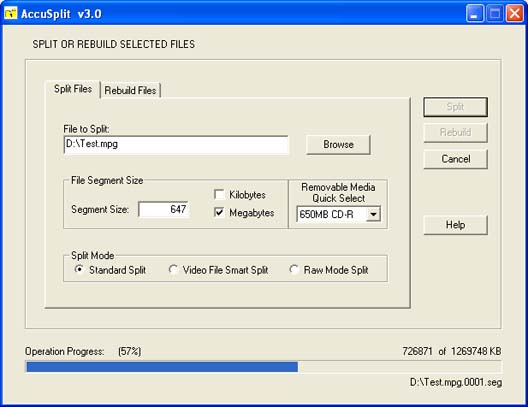This screenshot has height=407, width=528.
Task: Click the AccuSplit title bar icon
Action: tap(10, 13)
